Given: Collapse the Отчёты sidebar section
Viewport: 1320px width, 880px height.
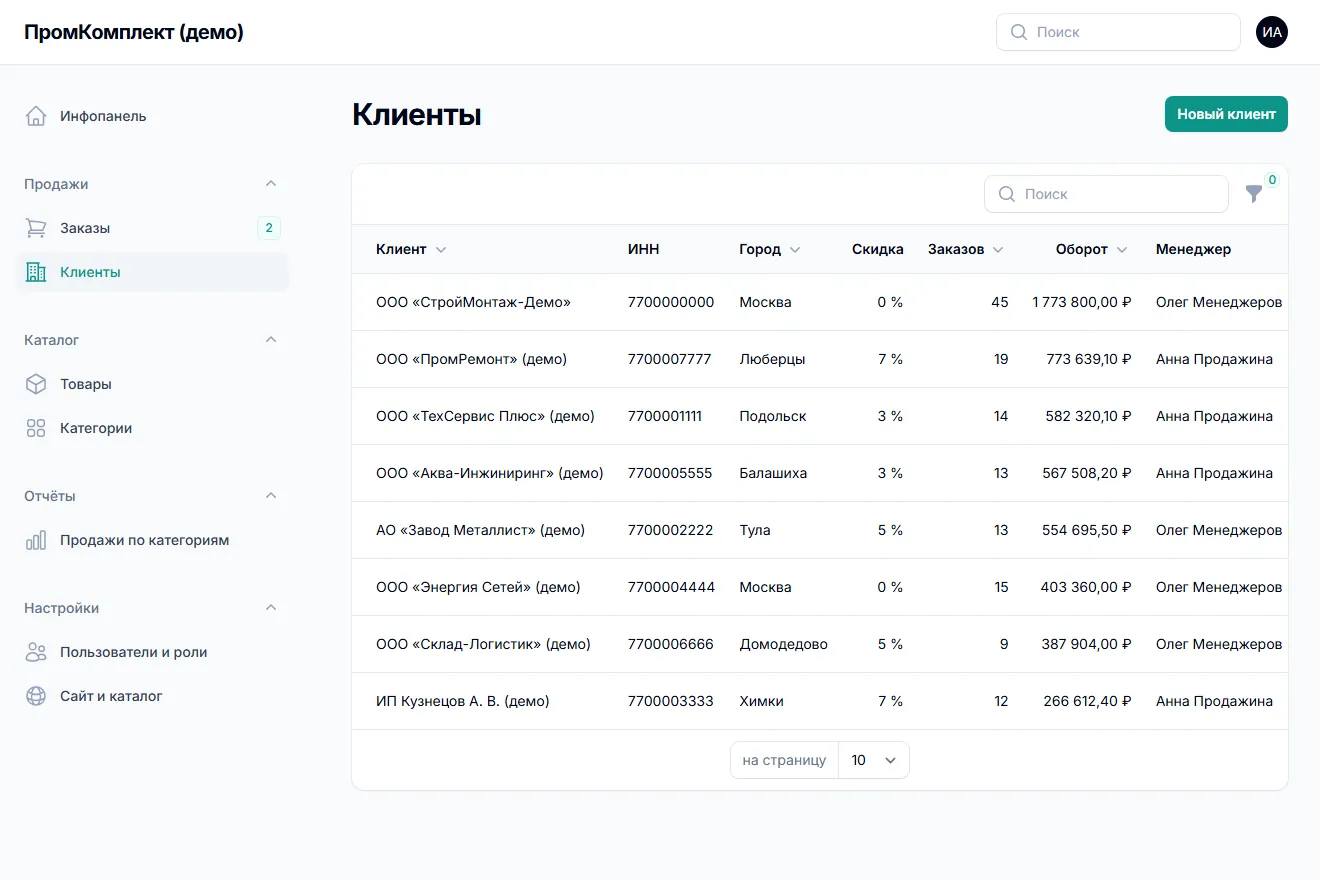Looking at the screenshot, I should point(270,496).
